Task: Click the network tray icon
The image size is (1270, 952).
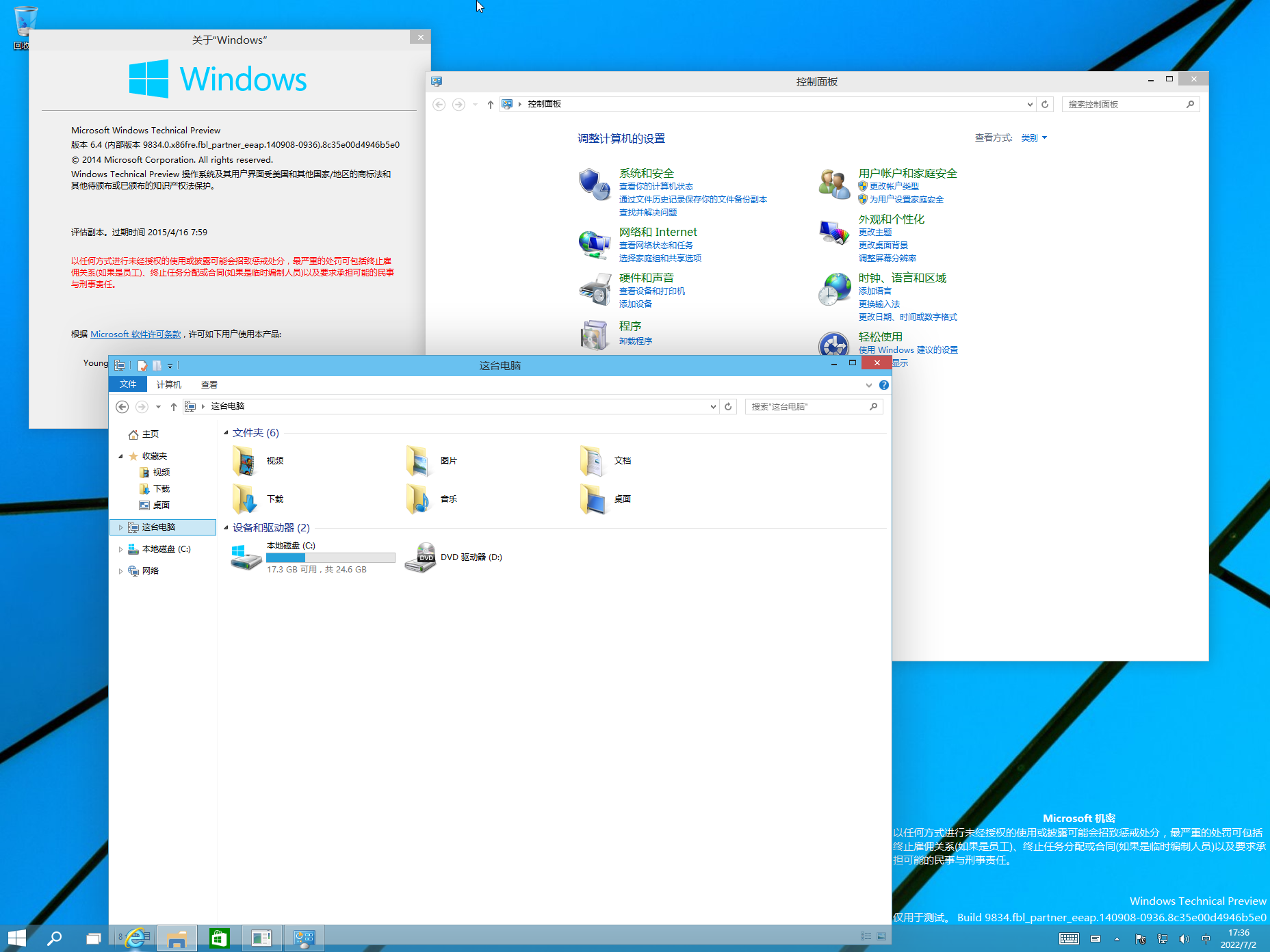Action: [x=1163, y=939]
